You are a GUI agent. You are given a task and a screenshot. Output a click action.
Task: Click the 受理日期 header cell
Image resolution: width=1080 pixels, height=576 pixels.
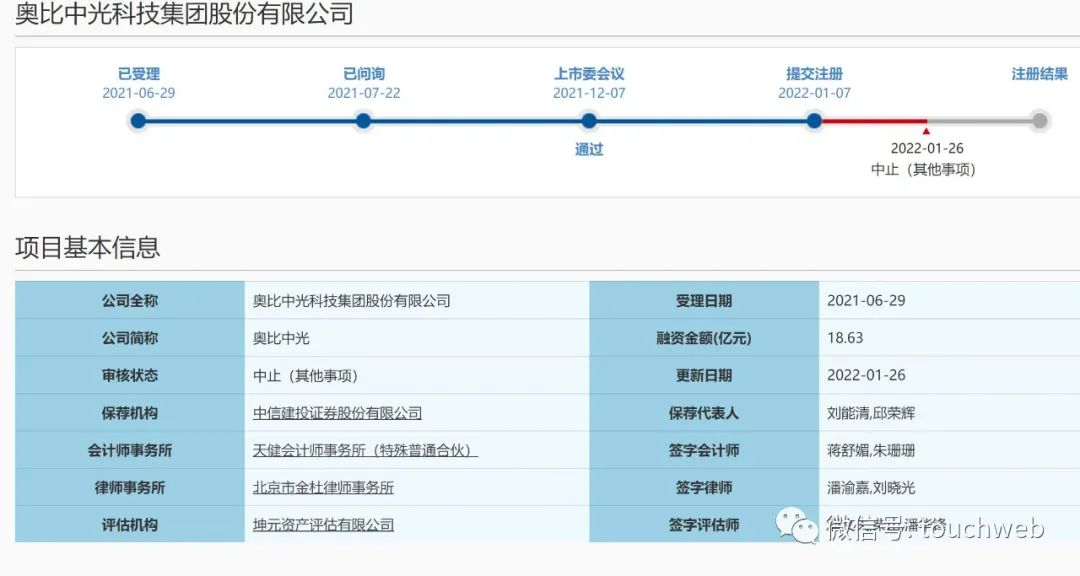704,300
